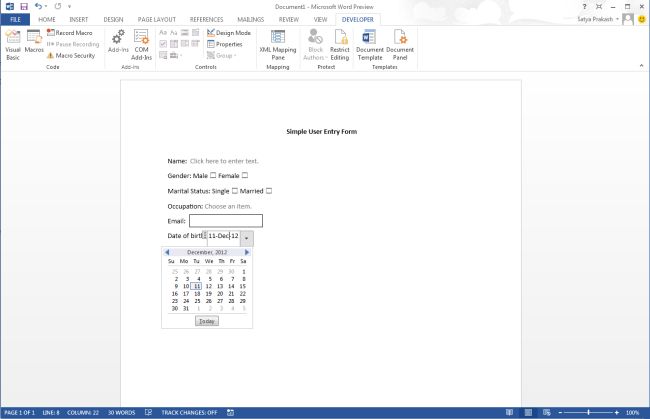Image resolution: width=650 pixels, height=419 pixels.
Task: Check the Male checkbox
Action: pyautogui.click(x=213, y=175)
